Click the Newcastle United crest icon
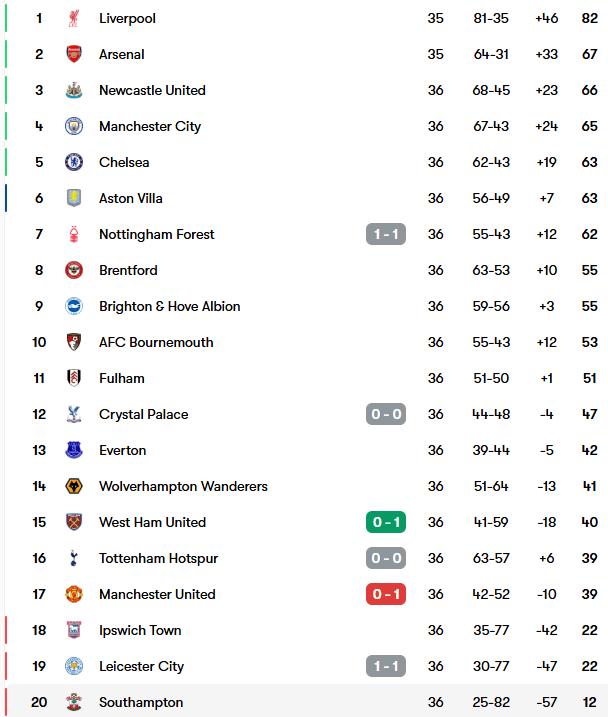 74,90
